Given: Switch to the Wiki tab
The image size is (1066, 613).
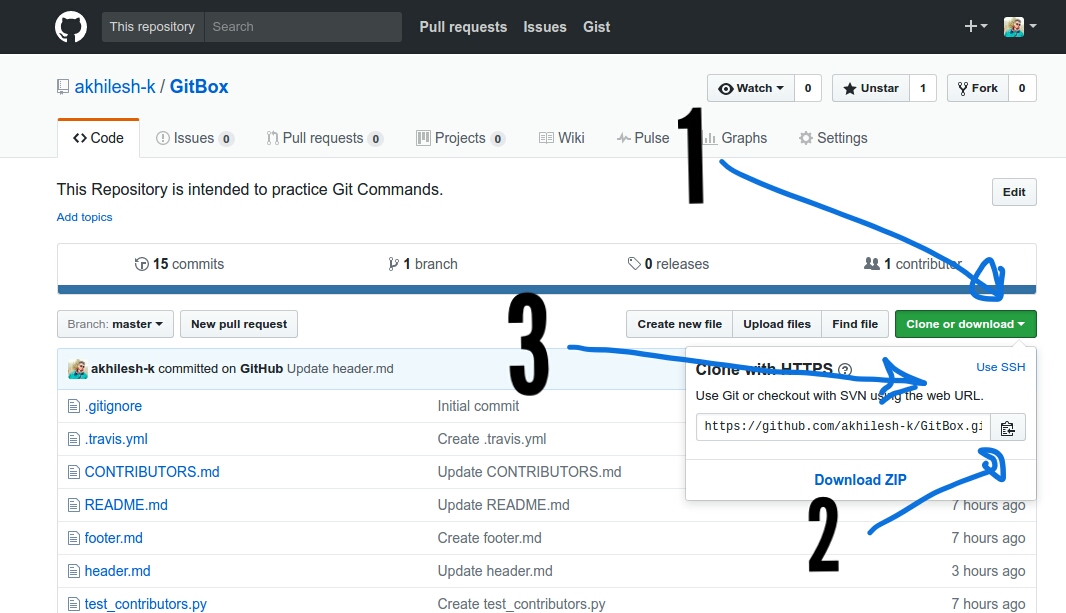Looking at the screenshot, I should coord(562,138).
